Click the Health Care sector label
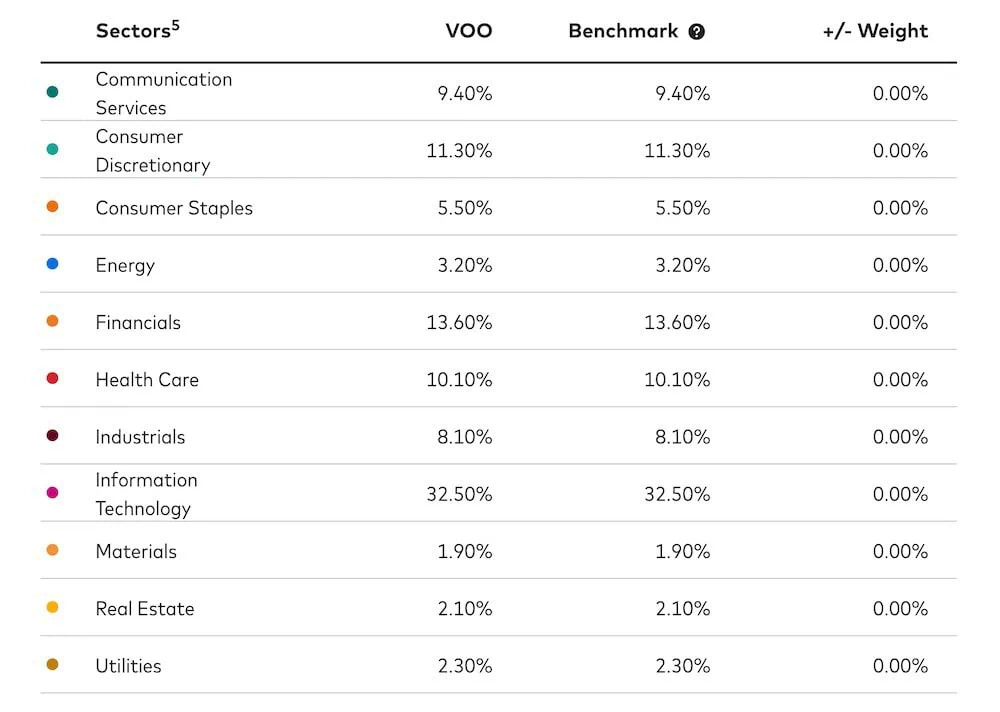 tap(147, 379)
